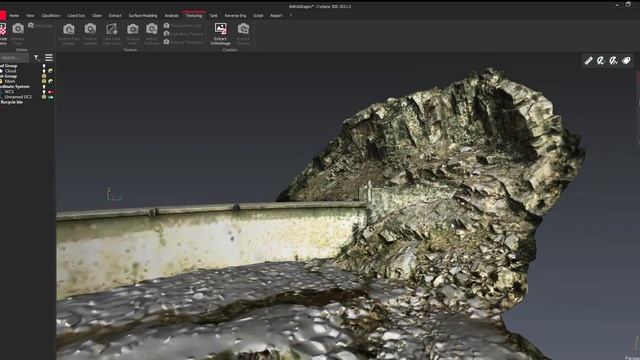The width and height of the screenshot is (640, 360).
Task: Open the Adjust Textures tool
Action: point(152,33)
